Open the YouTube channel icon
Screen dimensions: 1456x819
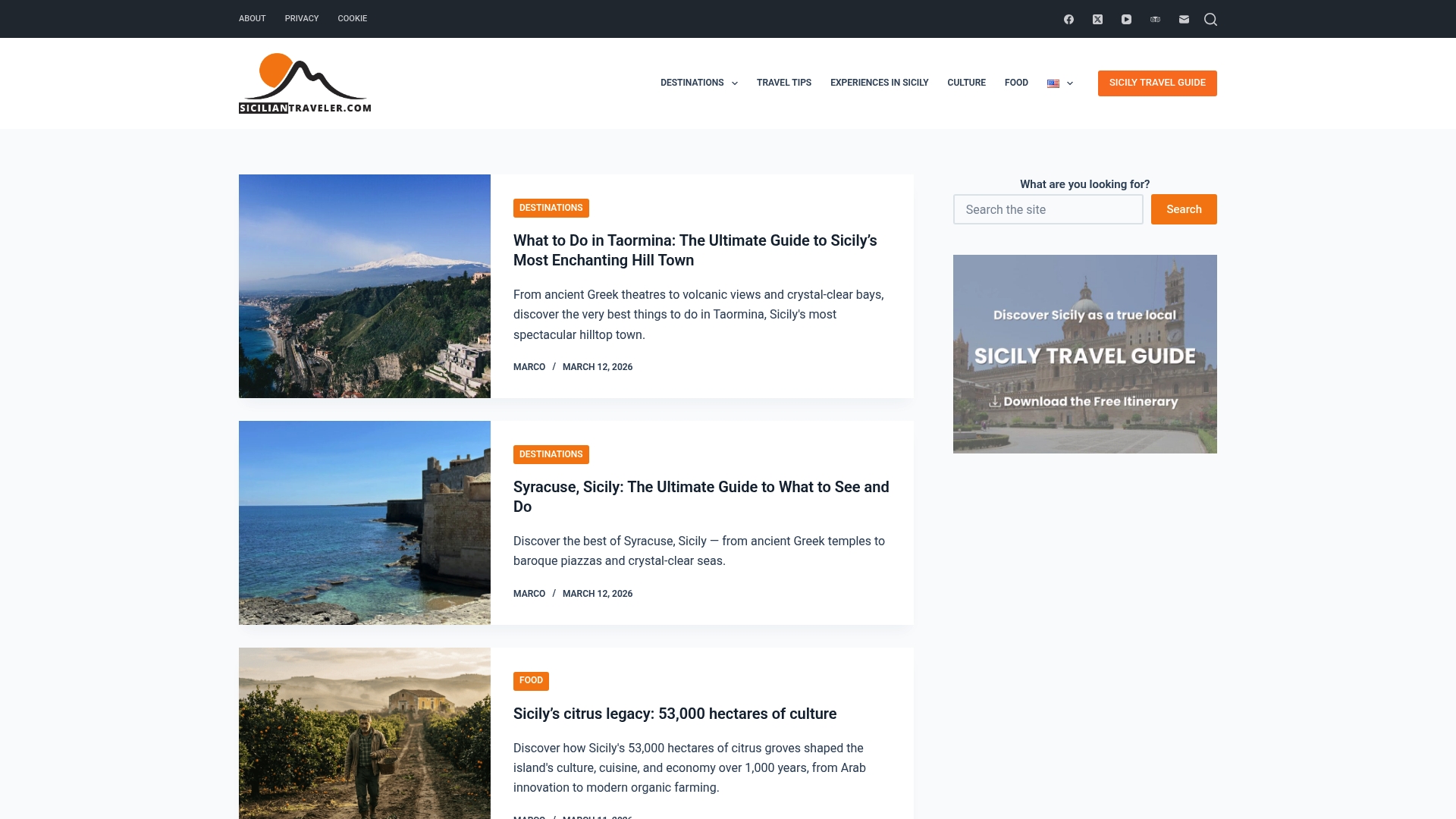click(1126, 18)
